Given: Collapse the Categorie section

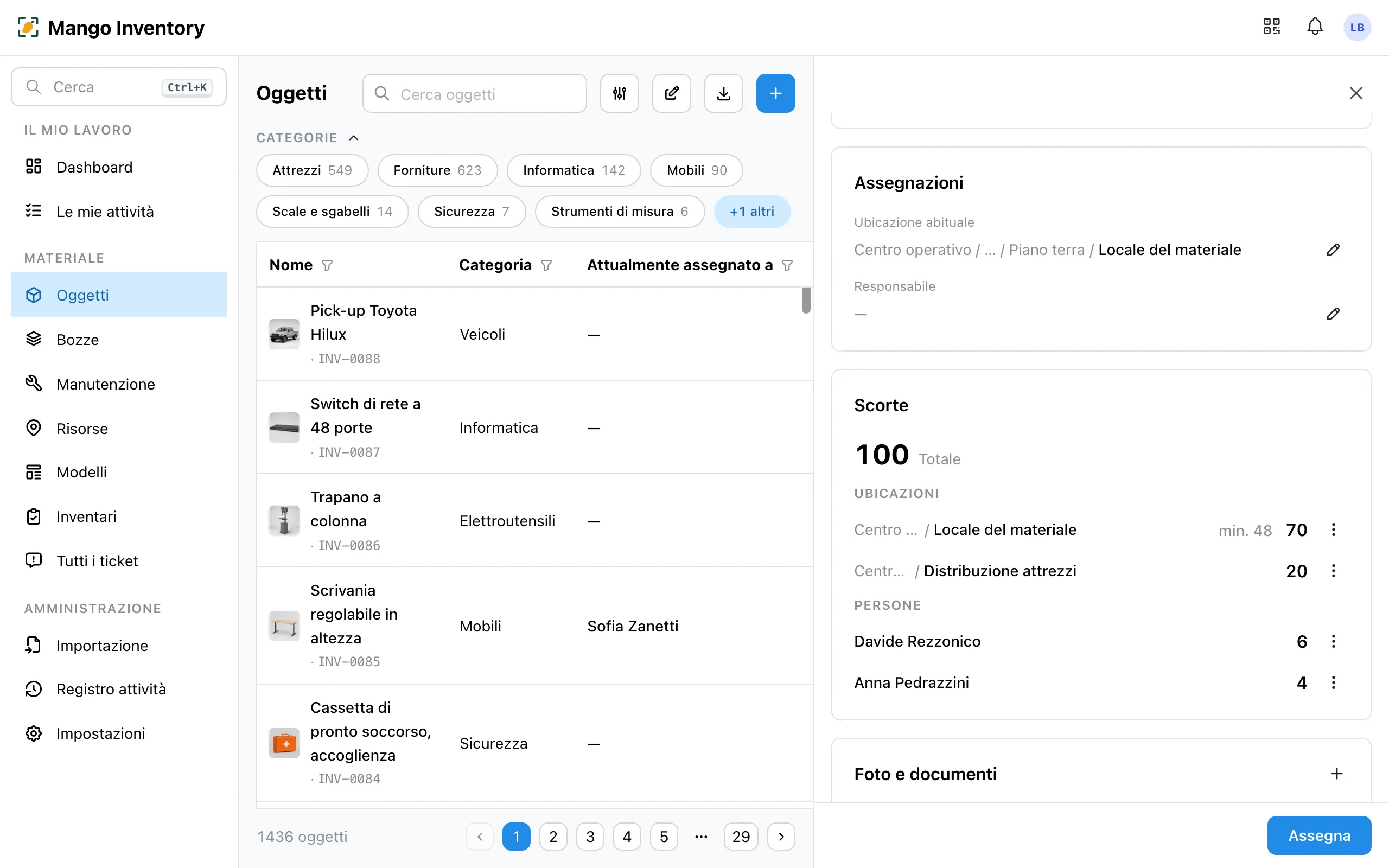Looking at the screenshot, I should click(x=354, y=138).
